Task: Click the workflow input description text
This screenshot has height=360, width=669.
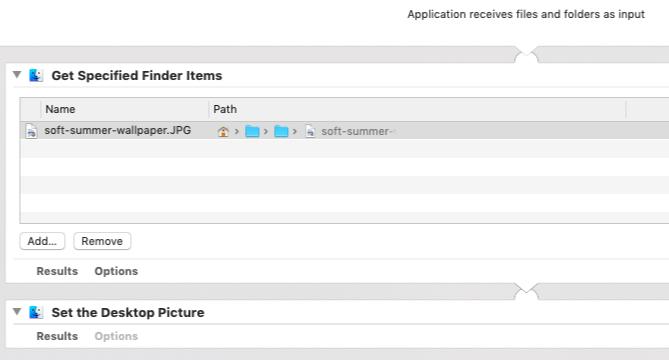Action: click(526, 14)
